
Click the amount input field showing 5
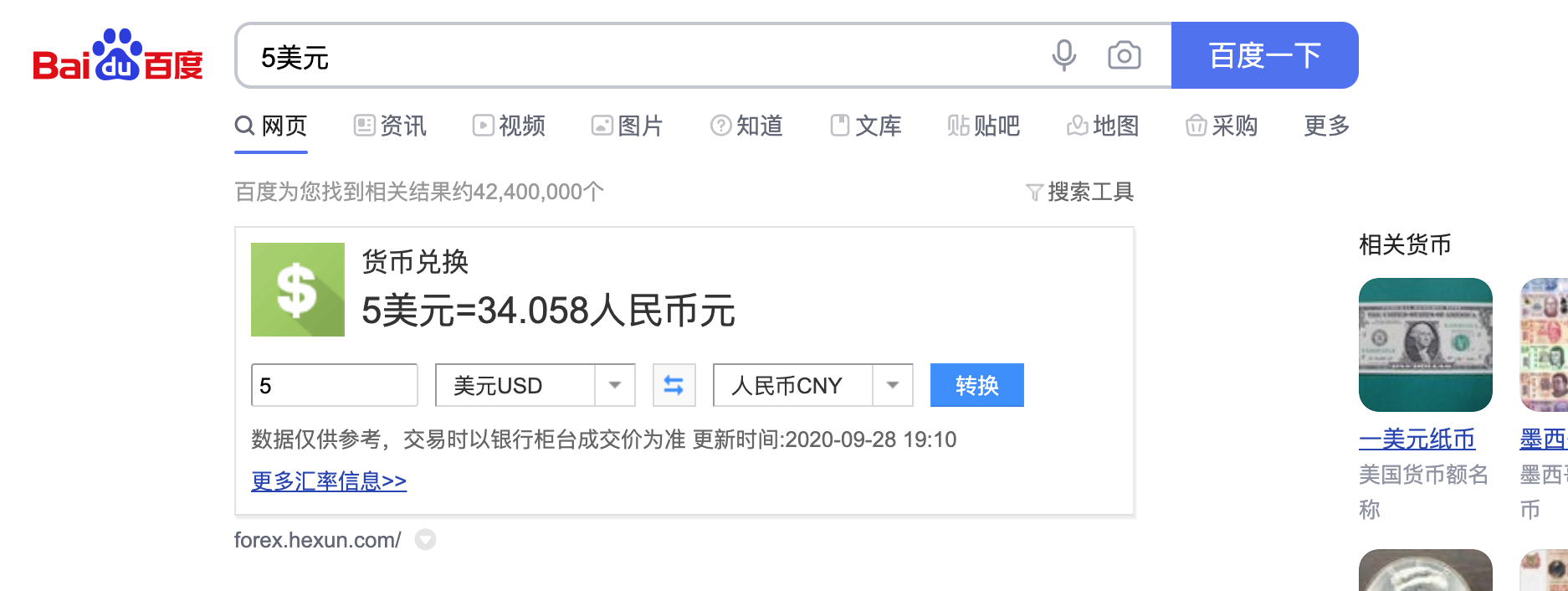coord(335,385)
